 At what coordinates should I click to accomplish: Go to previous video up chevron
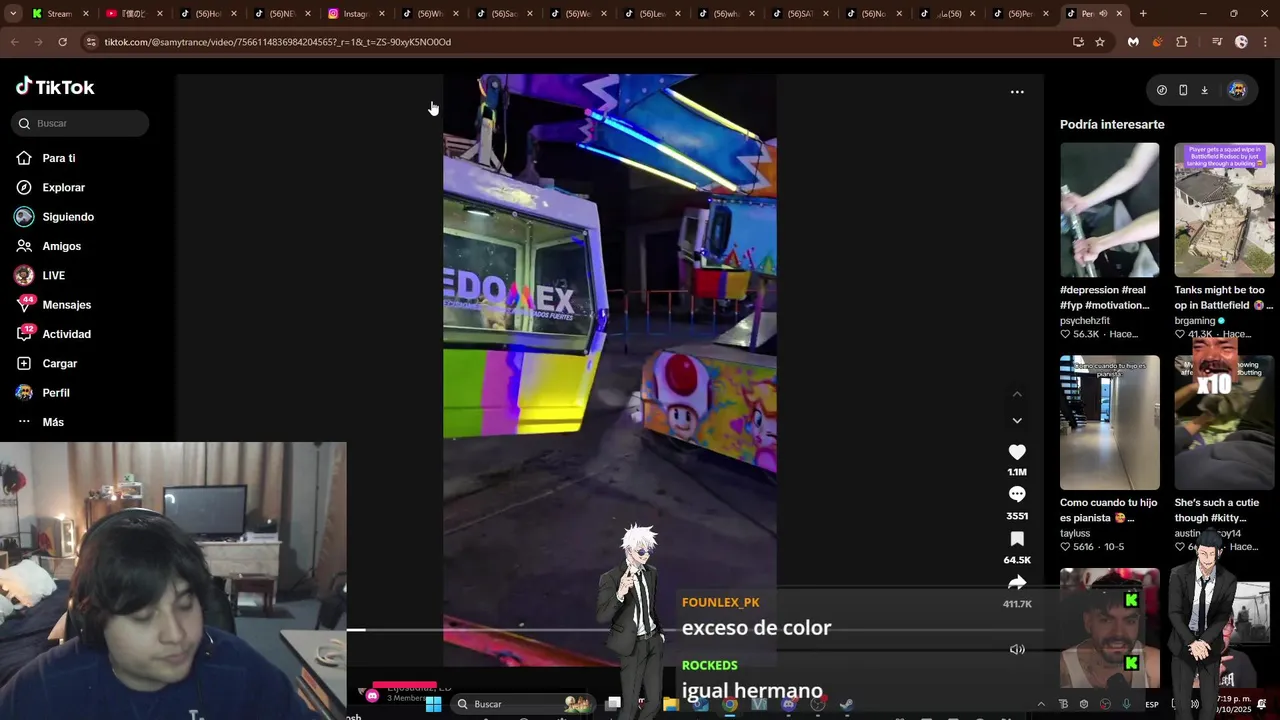tap(1017, 394)
